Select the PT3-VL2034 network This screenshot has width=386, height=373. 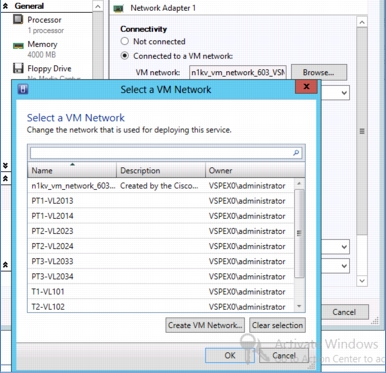tap(161, 276)
